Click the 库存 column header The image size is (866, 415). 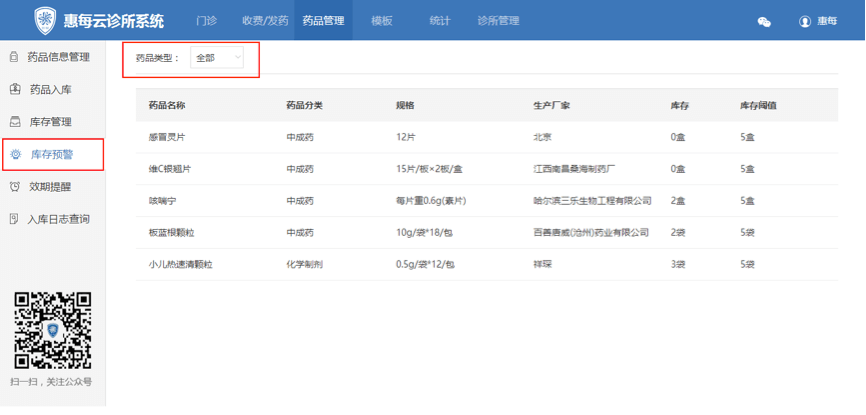click(x=679, y=105)
